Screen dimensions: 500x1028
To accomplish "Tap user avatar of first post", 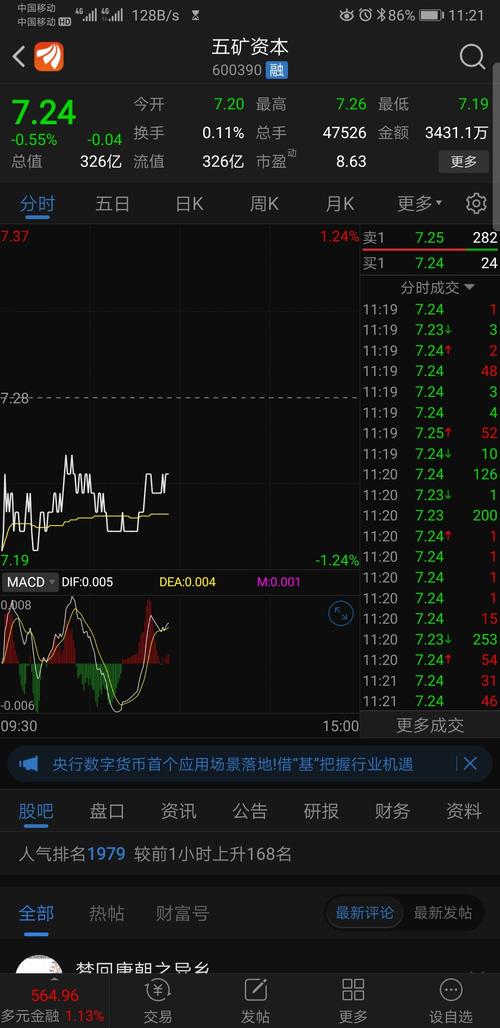I will (x=39, y=964).
